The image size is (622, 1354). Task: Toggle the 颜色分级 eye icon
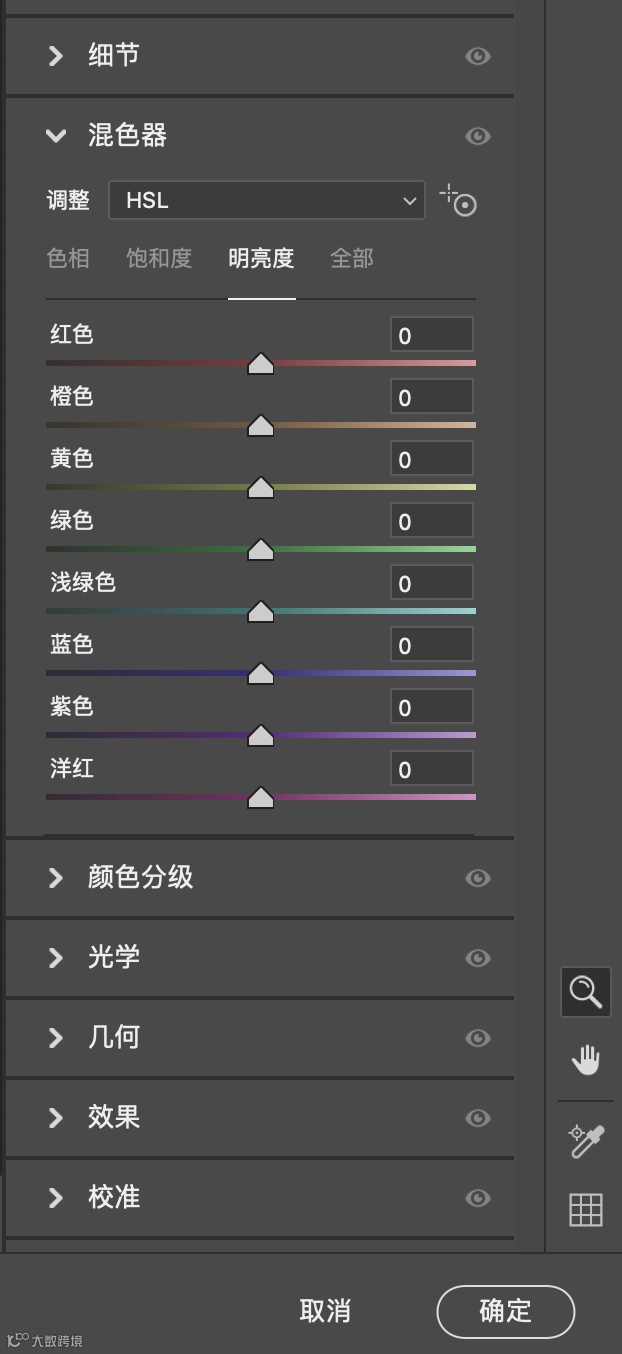click(478, 878)
